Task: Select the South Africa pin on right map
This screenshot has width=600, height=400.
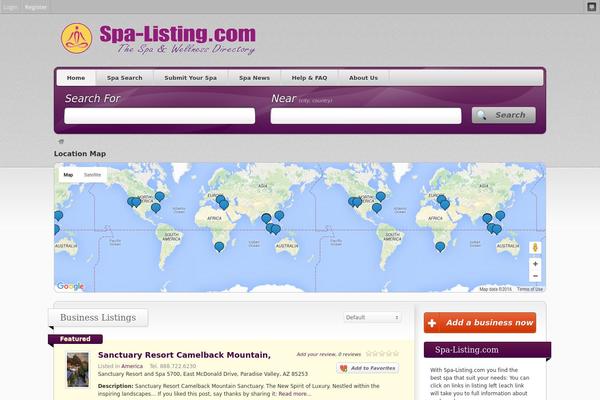Action: (x=440, y=247)
